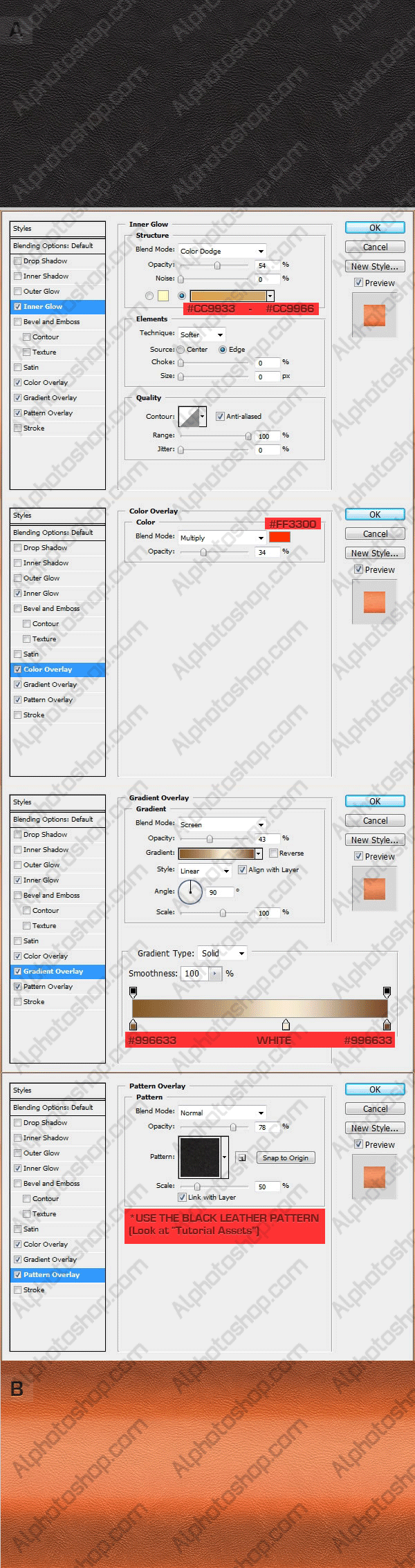
Task: Open Screen blend mode dropdown
Action: 222,824
